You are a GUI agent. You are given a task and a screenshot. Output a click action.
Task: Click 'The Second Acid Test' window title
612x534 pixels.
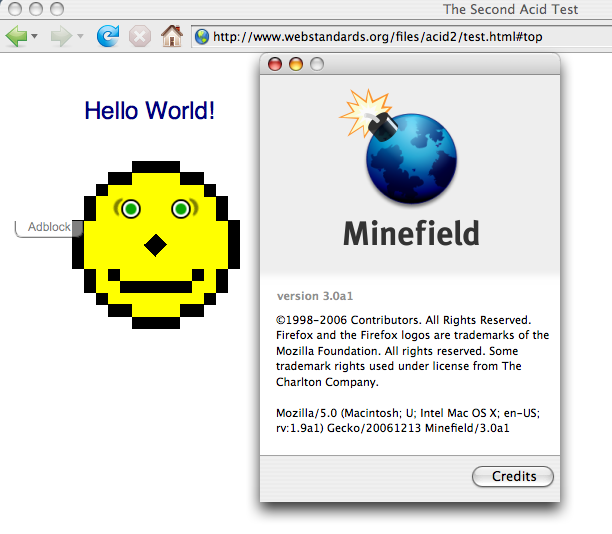pos(510,9)
